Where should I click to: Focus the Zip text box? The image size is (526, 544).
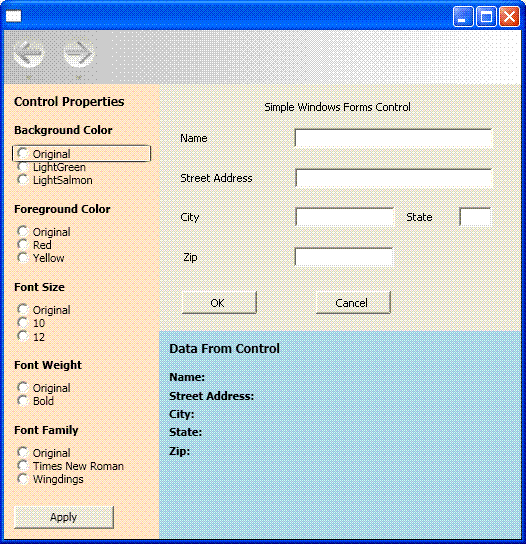pos(343,257)
